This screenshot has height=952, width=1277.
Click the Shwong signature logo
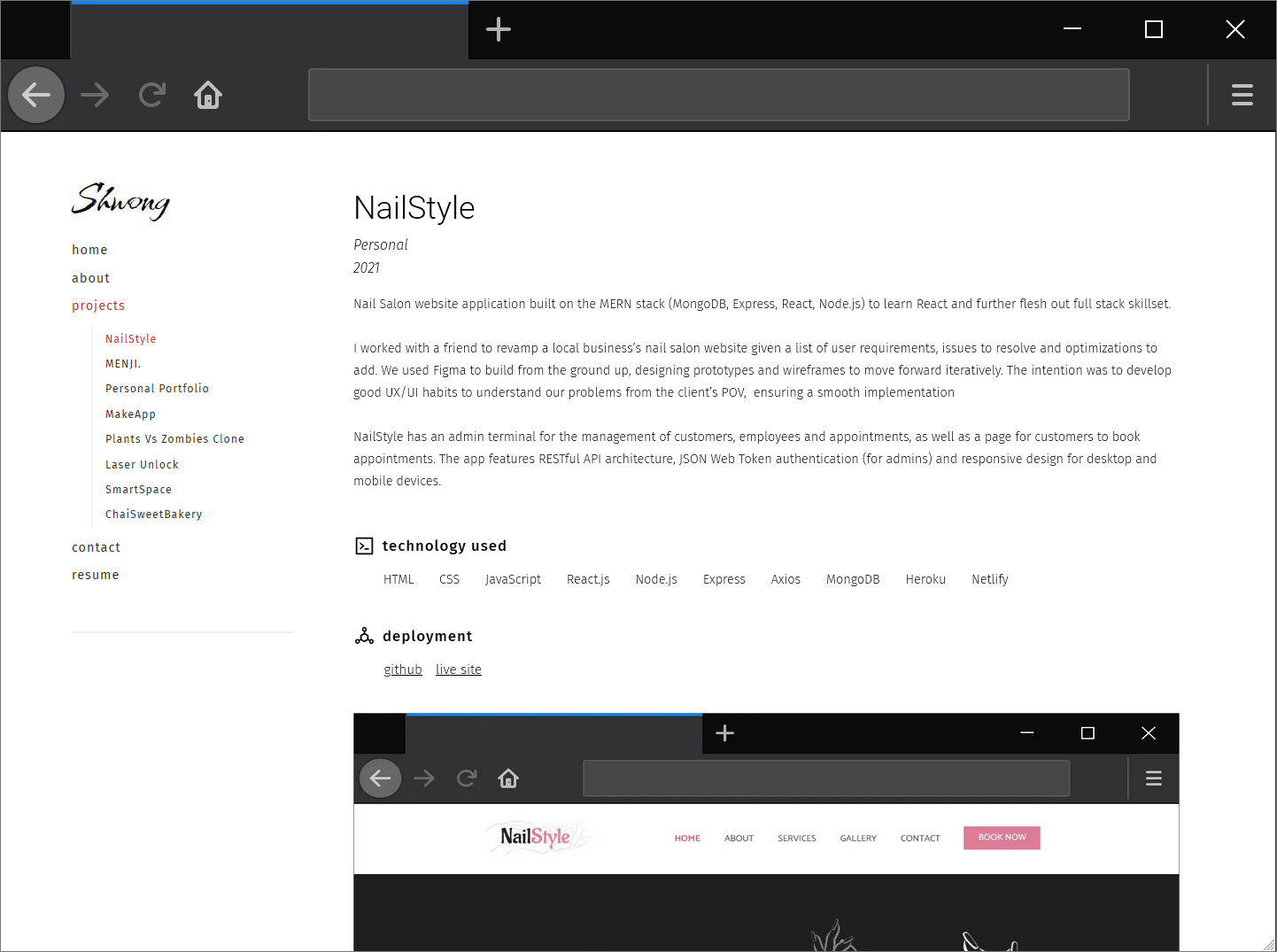click(120, 201)
